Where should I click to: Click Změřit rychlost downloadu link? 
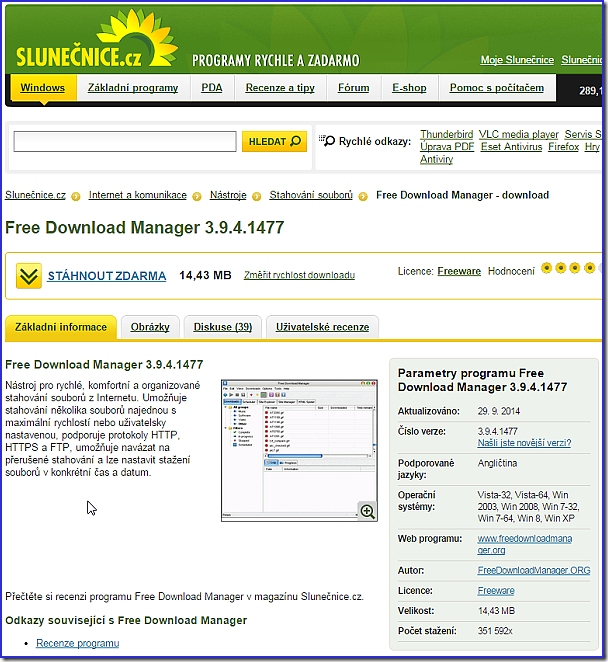point(299,275)
